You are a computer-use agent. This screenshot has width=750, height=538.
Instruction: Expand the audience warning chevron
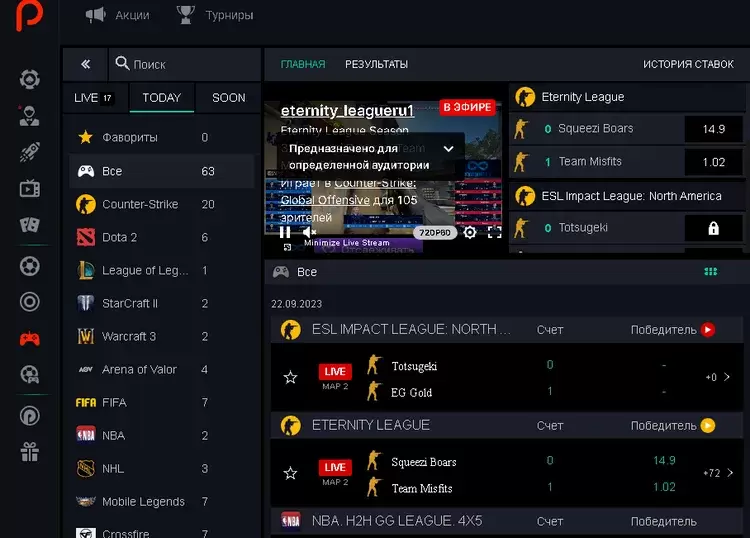[x=448, y=148]
